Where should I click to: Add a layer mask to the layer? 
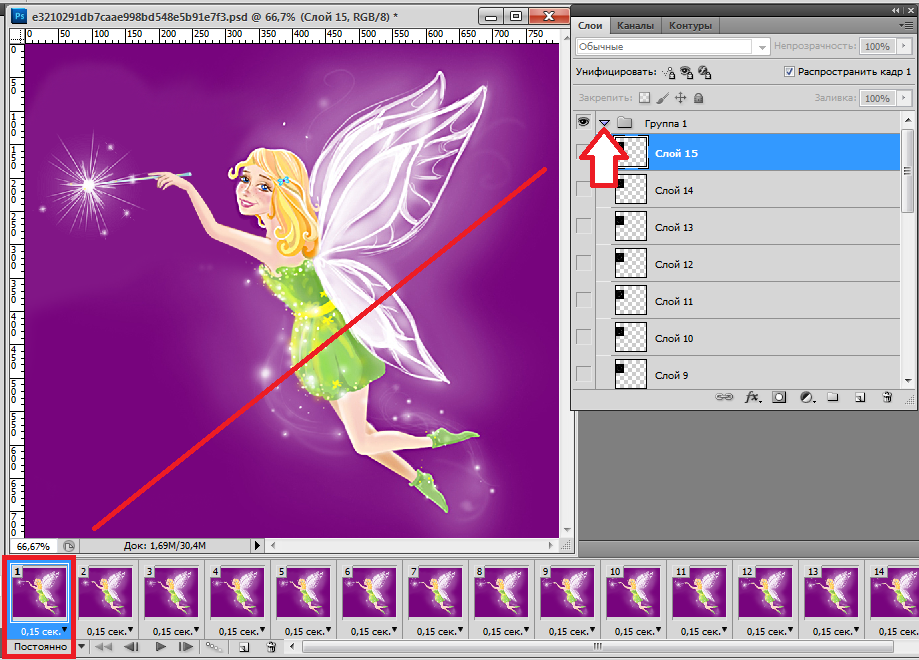pos(779,397)
